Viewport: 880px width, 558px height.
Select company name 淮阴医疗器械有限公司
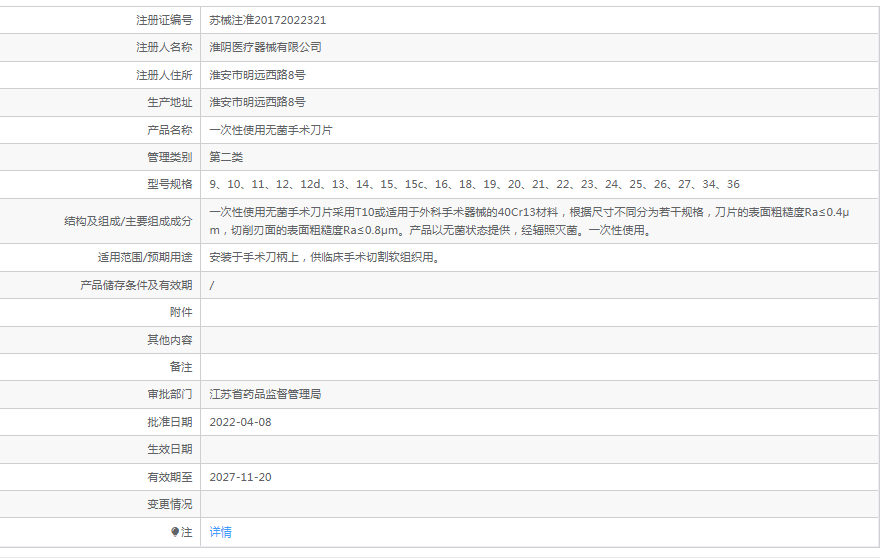(265, 47)
